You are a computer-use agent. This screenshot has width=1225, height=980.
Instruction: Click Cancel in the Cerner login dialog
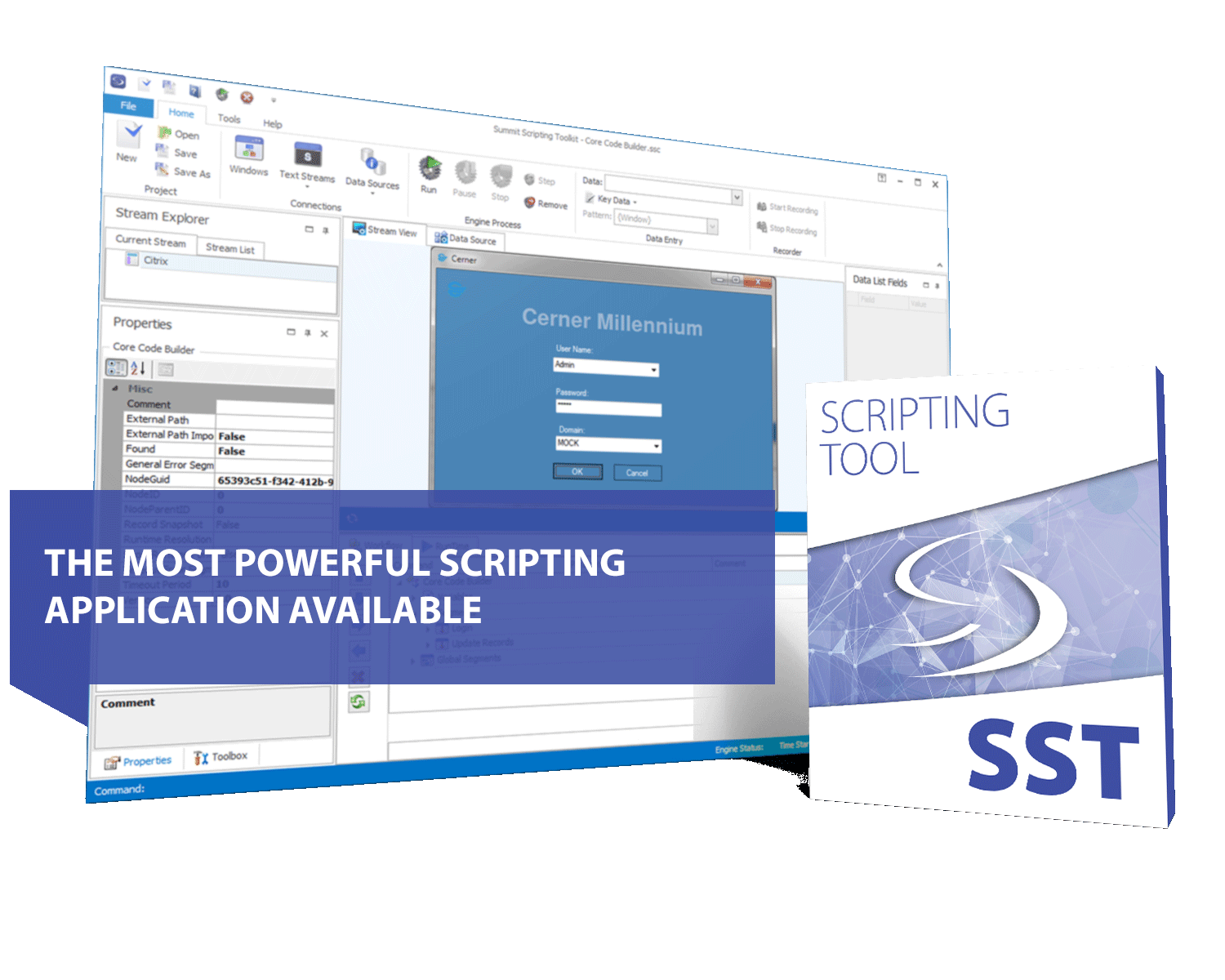(x=638, y=473)
